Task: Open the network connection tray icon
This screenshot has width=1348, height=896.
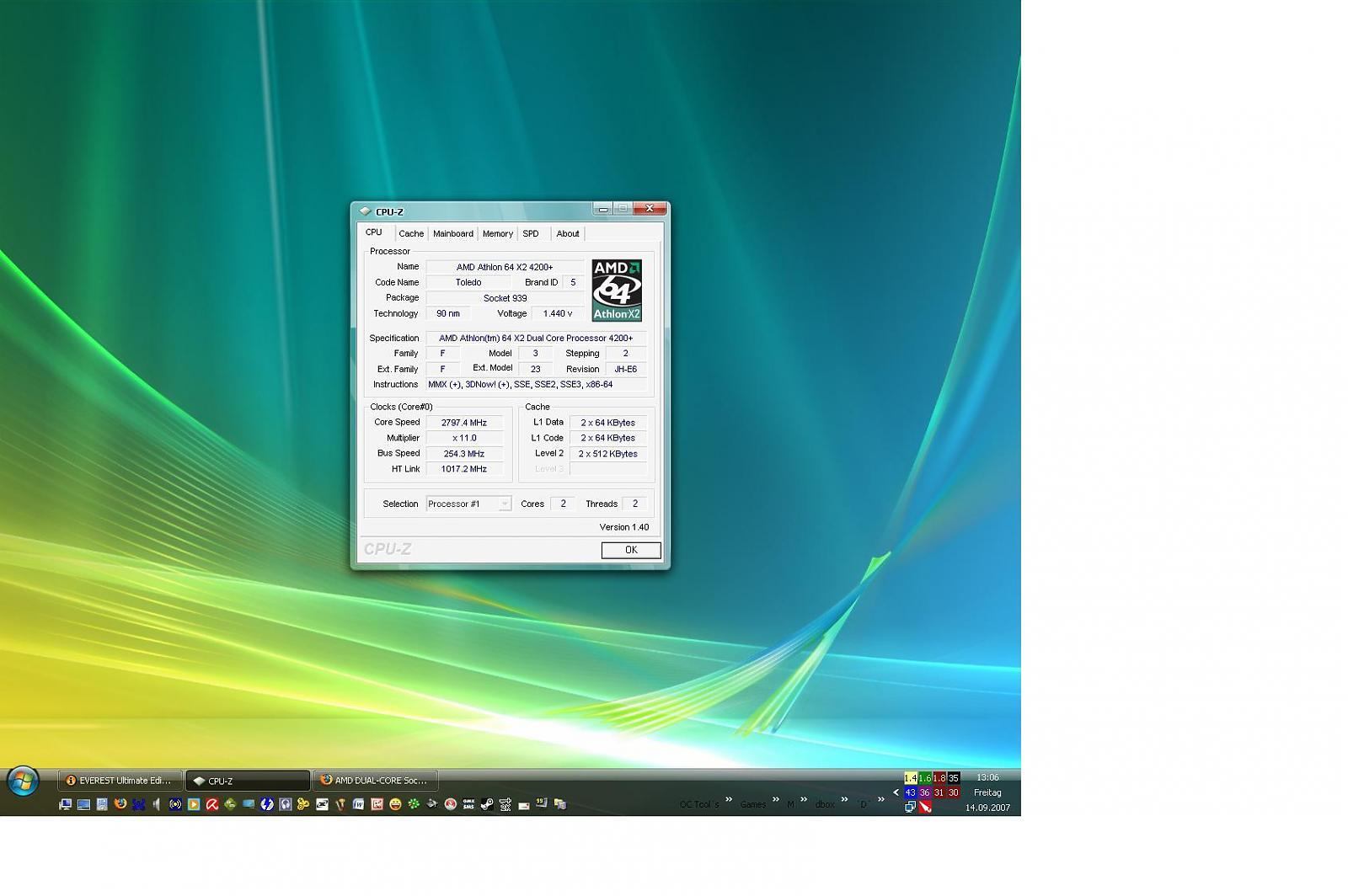Action: tap(910, 807)
